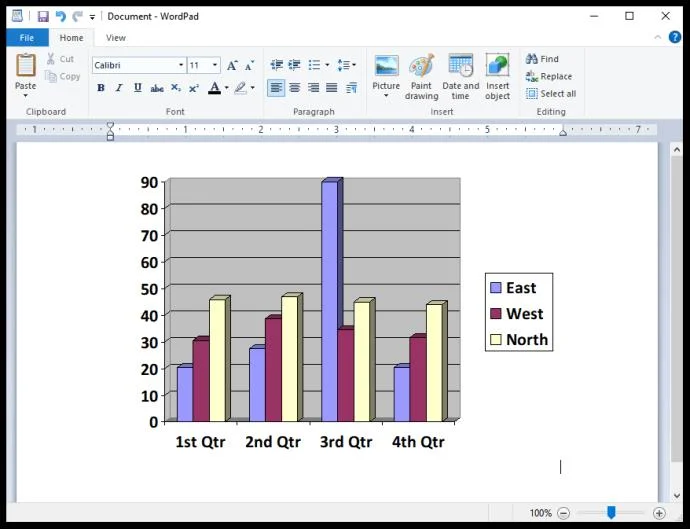This screenshot has width=690, height=529.
Task: Maximize the WordPad window
Action: coord(630,17)
